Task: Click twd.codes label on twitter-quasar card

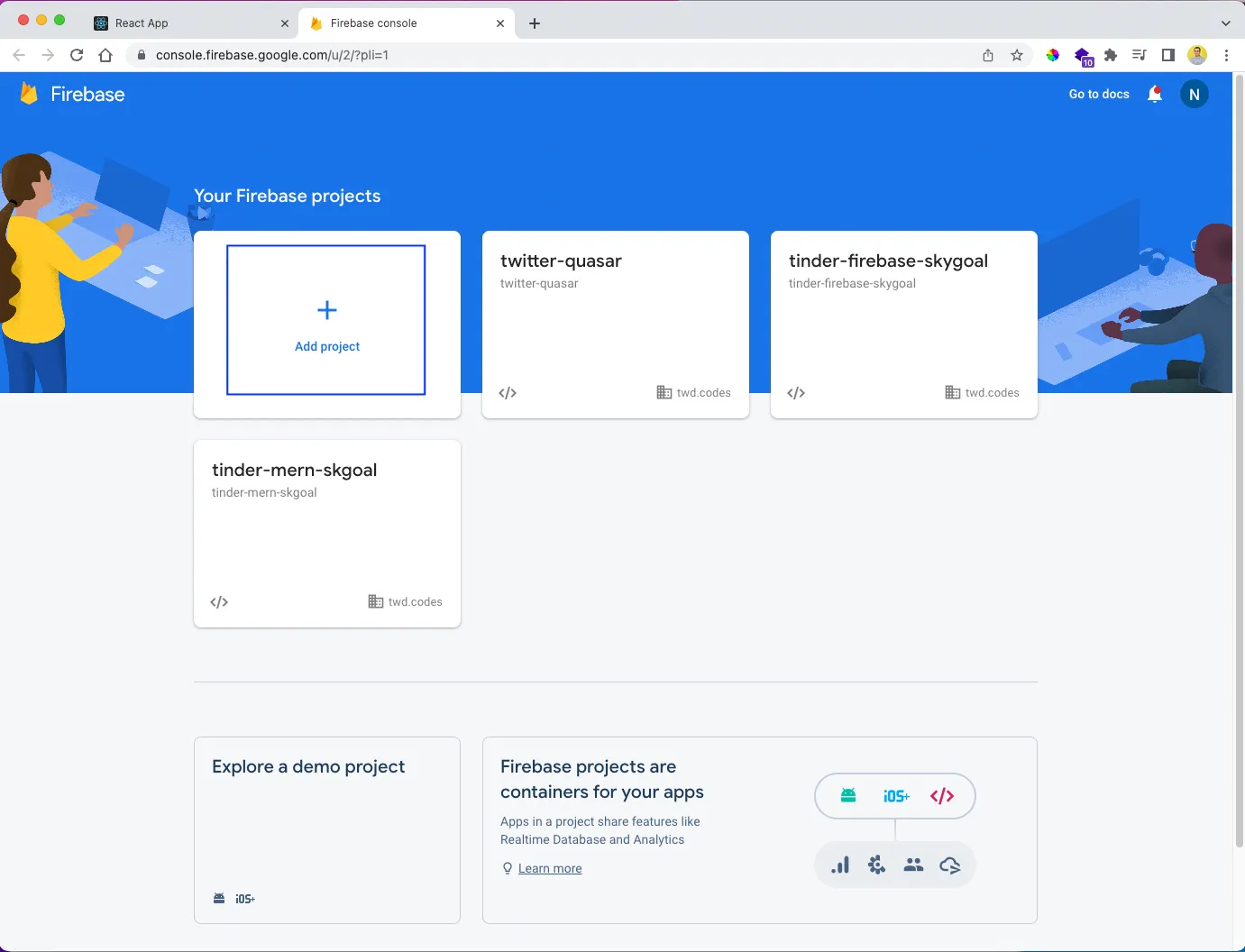Action: [x=704, y=393]
